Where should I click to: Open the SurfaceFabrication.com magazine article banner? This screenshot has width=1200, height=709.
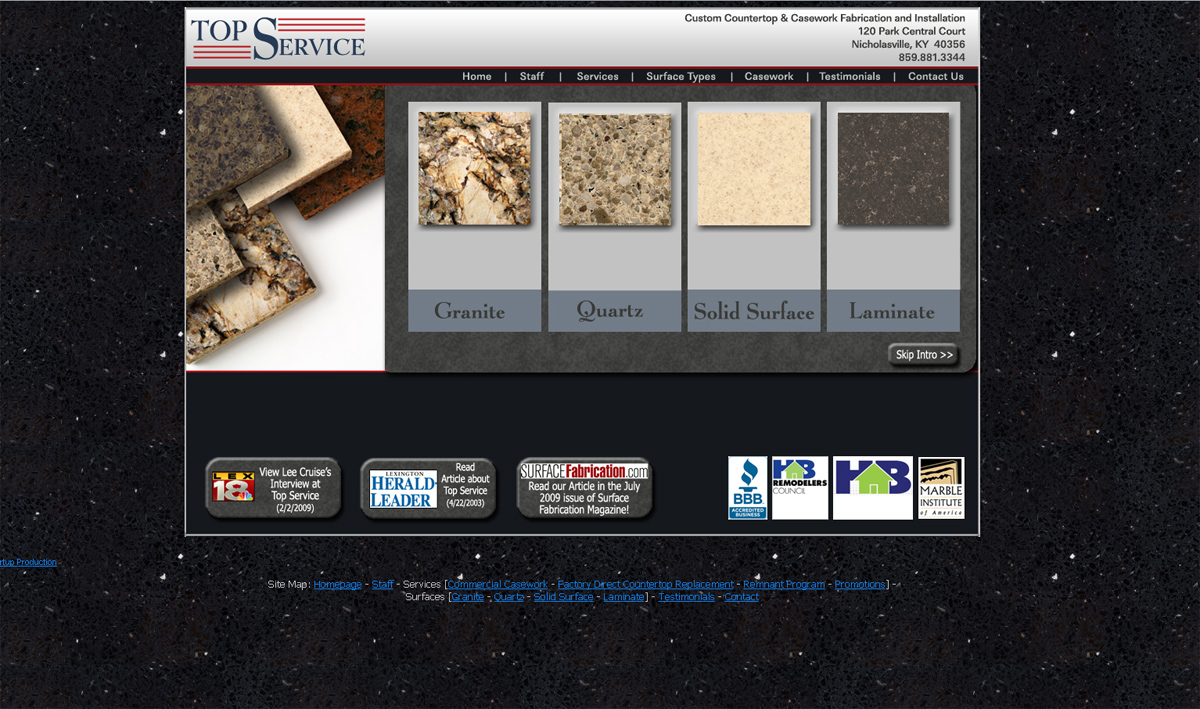click(x=584, y=488)
